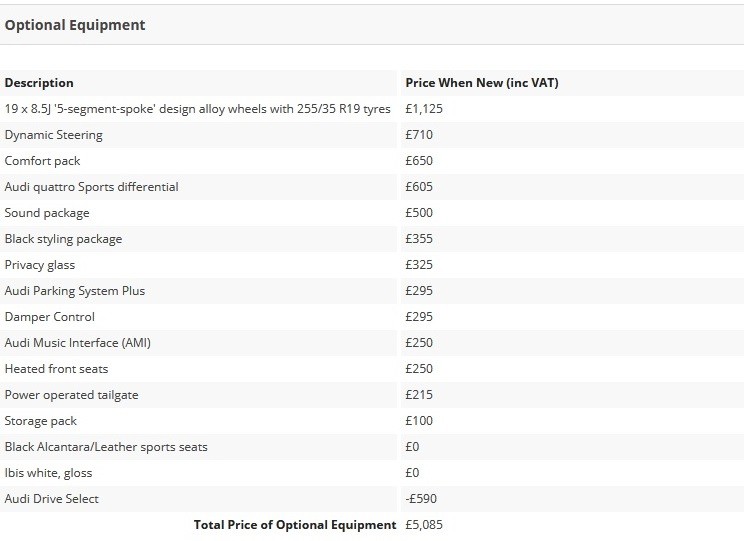Click the Ibis white, gloss entry
The width and height of the screenshot is (744, 541).
48,473
